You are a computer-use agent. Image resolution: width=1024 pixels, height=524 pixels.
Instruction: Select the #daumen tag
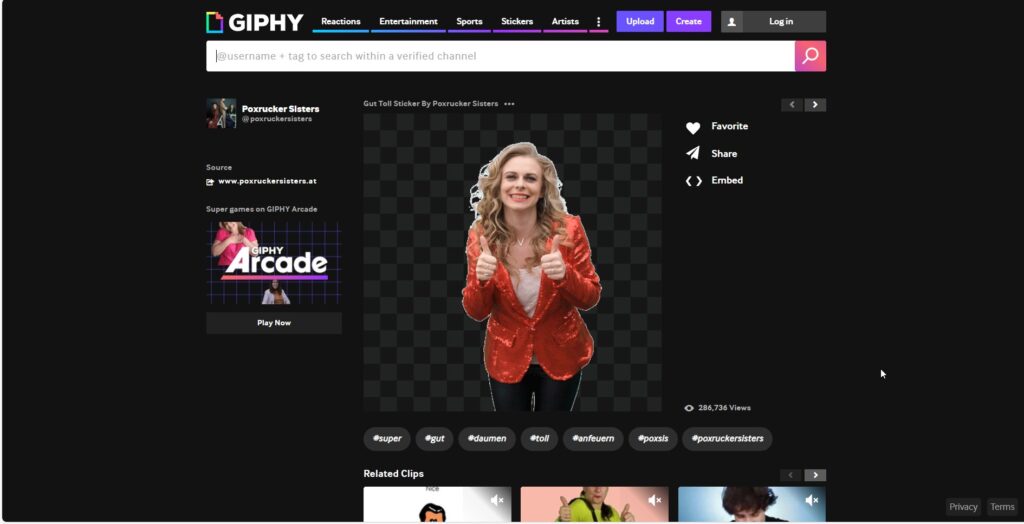(x=487, y=438)
